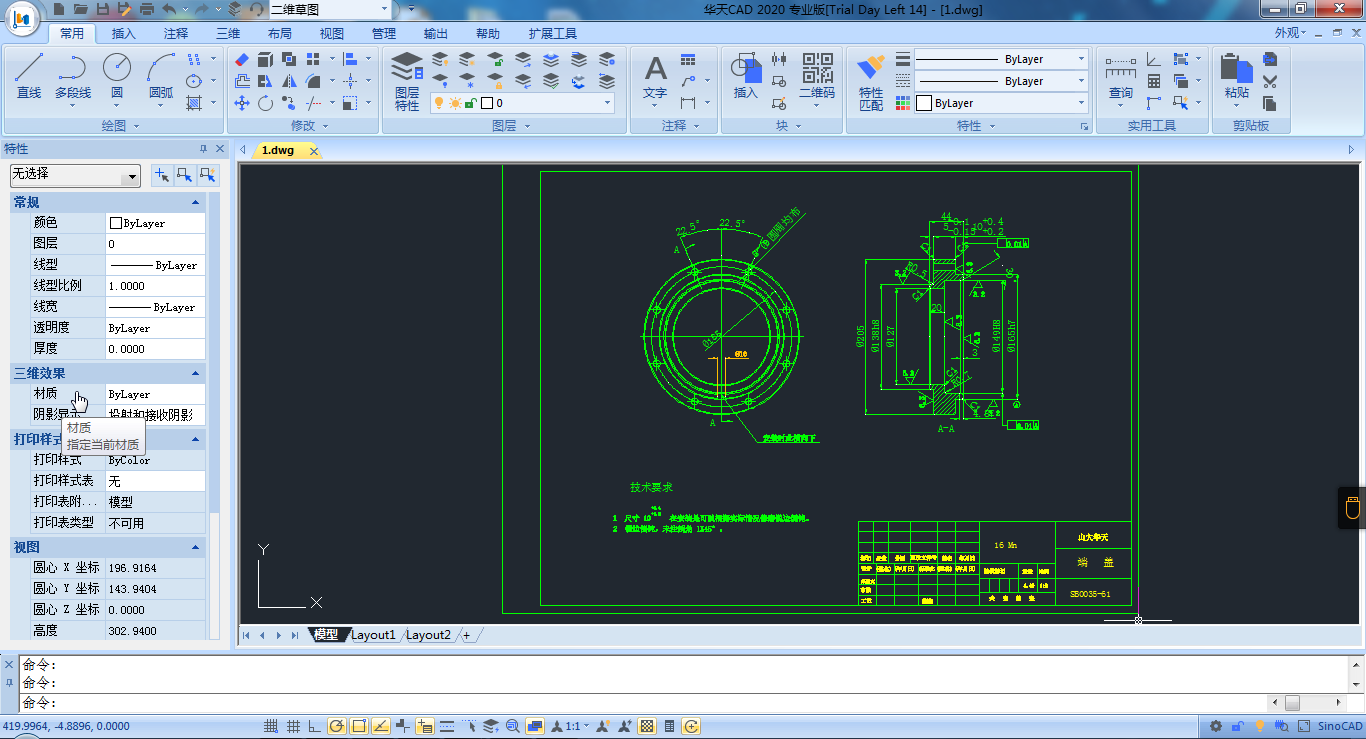1366x739 pixels.
Task: Select the 多段线 polyline tool
Action: click(72, 77)
